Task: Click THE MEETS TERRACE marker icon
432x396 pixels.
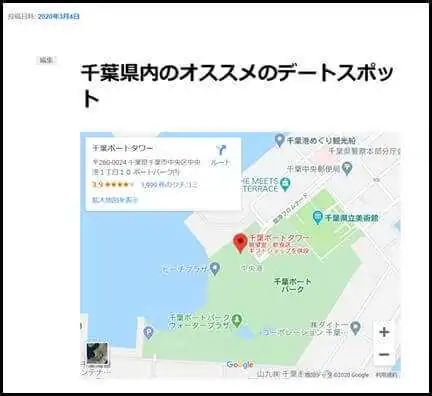Action: (285, 183)
